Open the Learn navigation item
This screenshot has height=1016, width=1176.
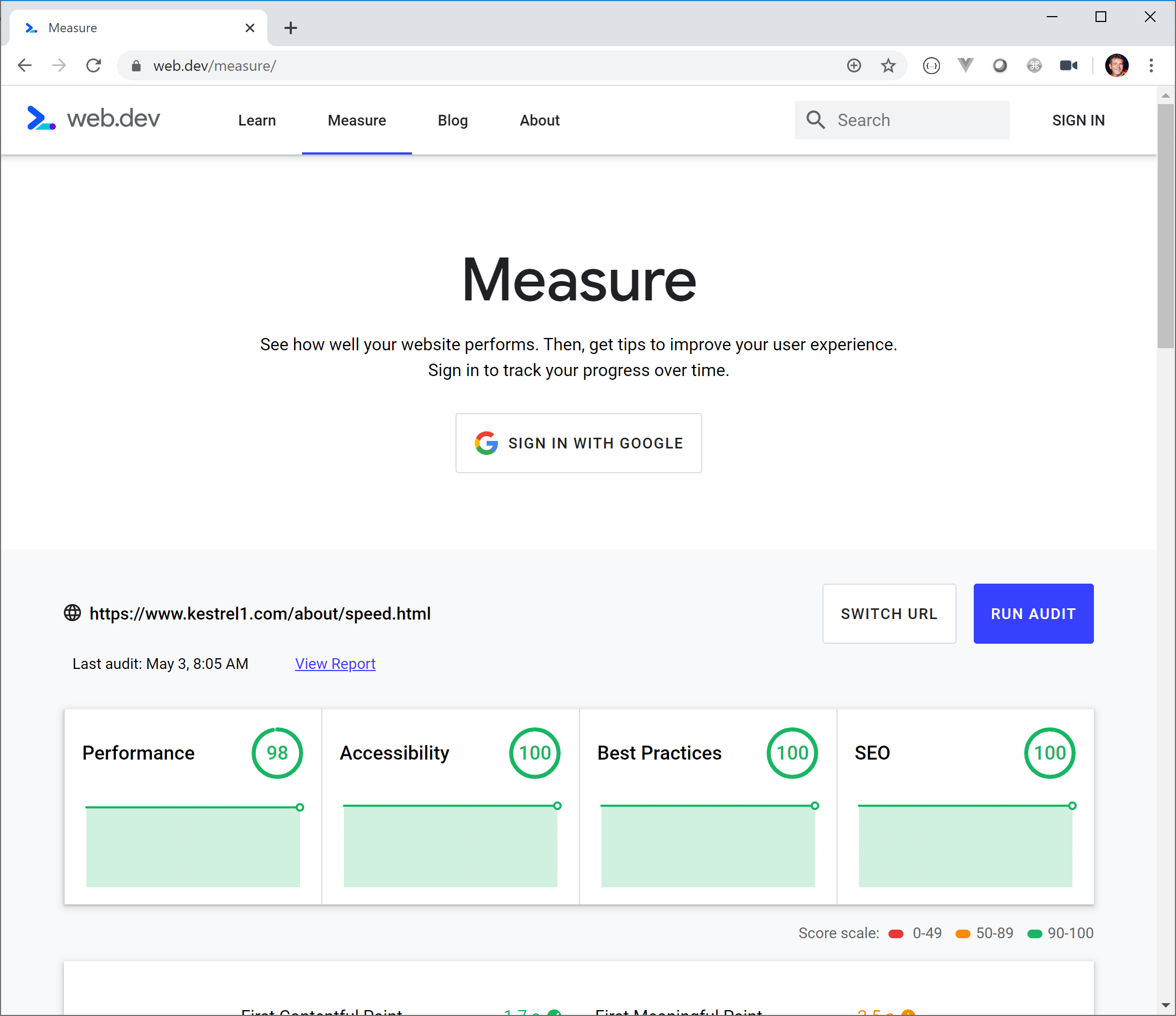tap(256, 120)
